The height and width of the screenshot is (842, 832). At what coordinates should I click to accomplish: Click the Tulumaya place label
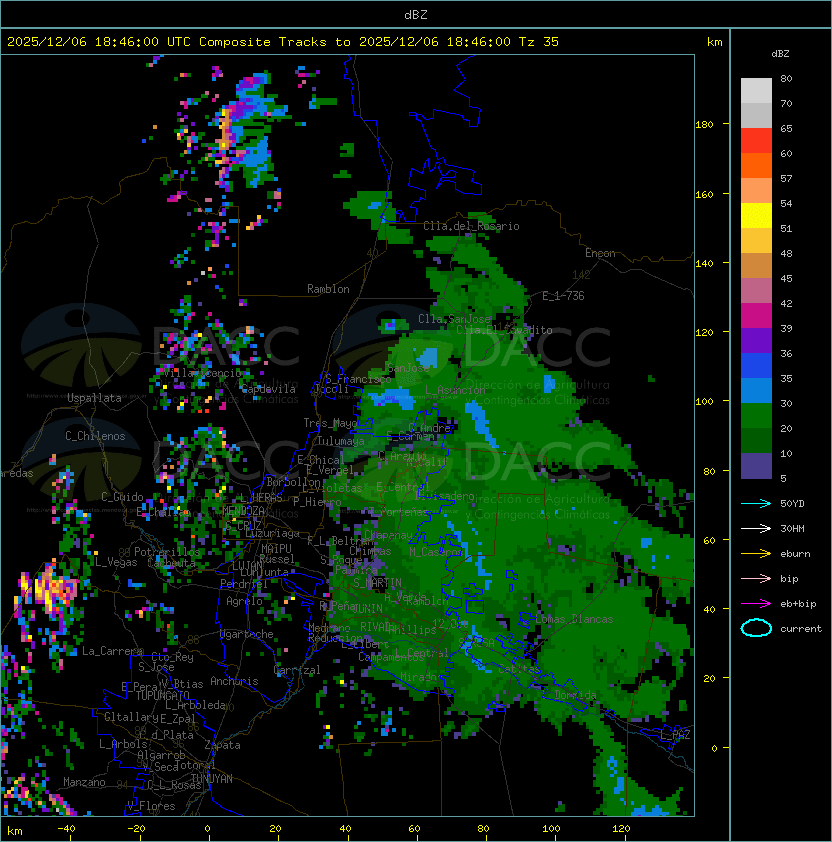341,441
